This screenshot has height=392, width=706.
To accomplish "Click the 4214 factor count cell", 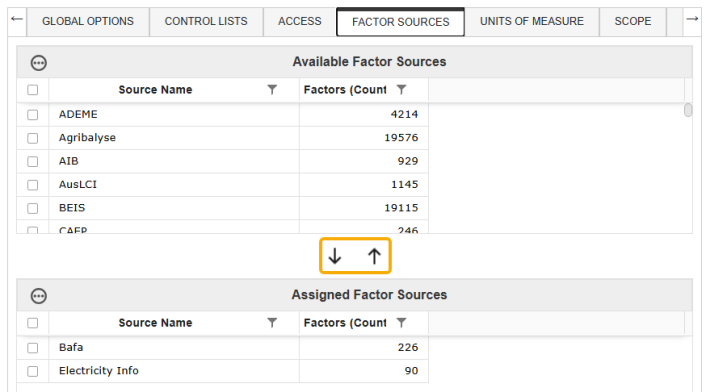I will pyautogui.click(x=364, y=115).
